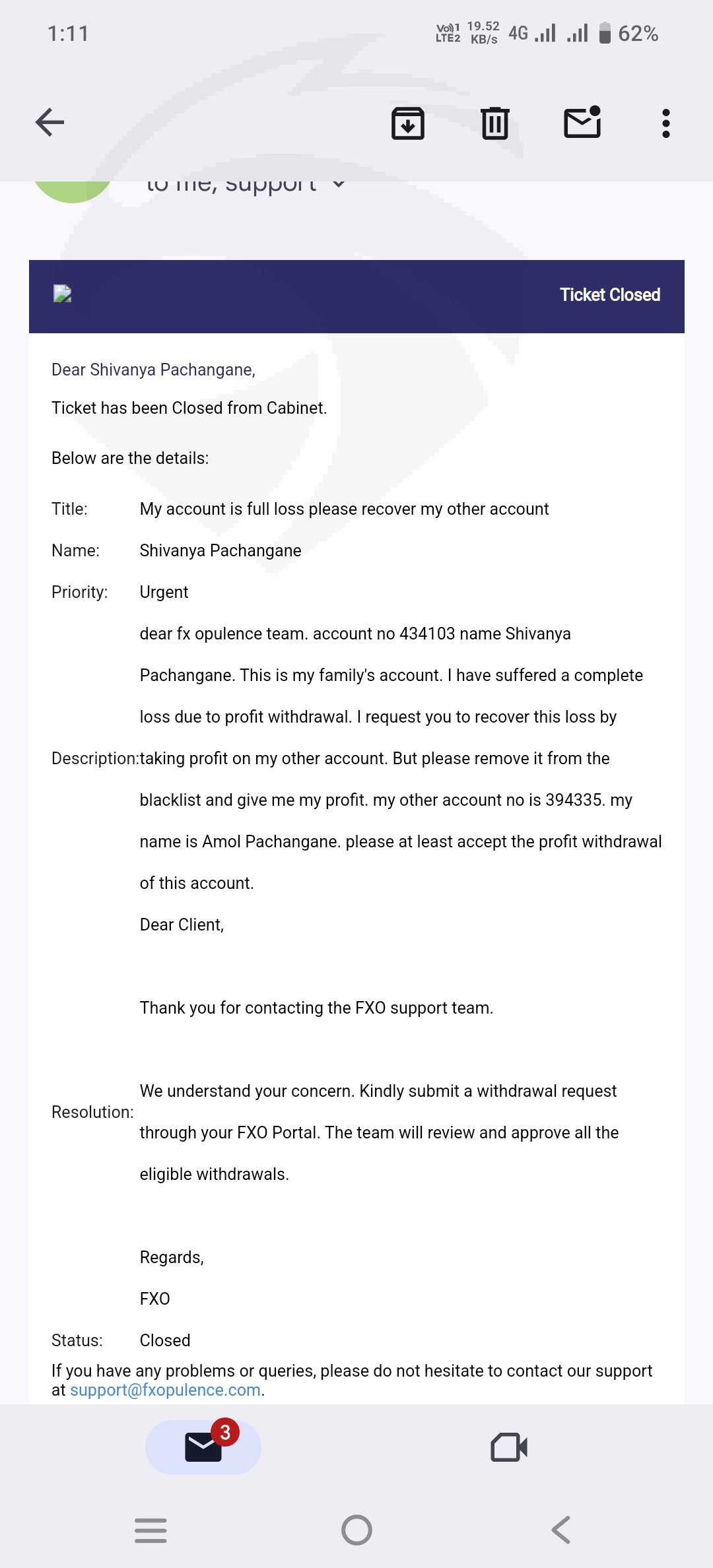The height and width of the screenshot is (1568, 713).
Task: Open the three-dot overflow menu
Action: tap(665, 123)
